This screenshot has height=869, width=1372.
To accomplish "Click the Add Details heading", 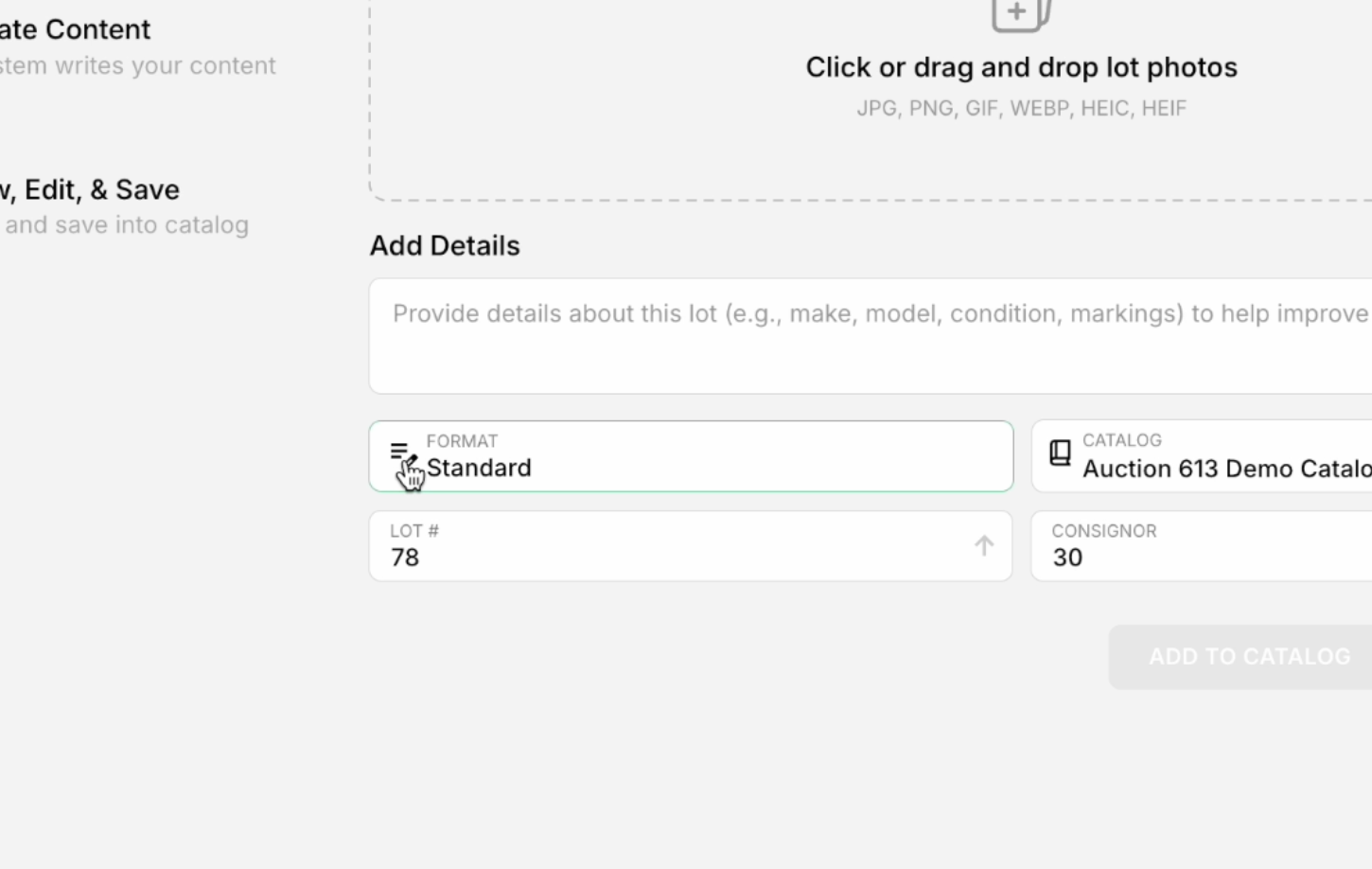I will tap(445, 245).
